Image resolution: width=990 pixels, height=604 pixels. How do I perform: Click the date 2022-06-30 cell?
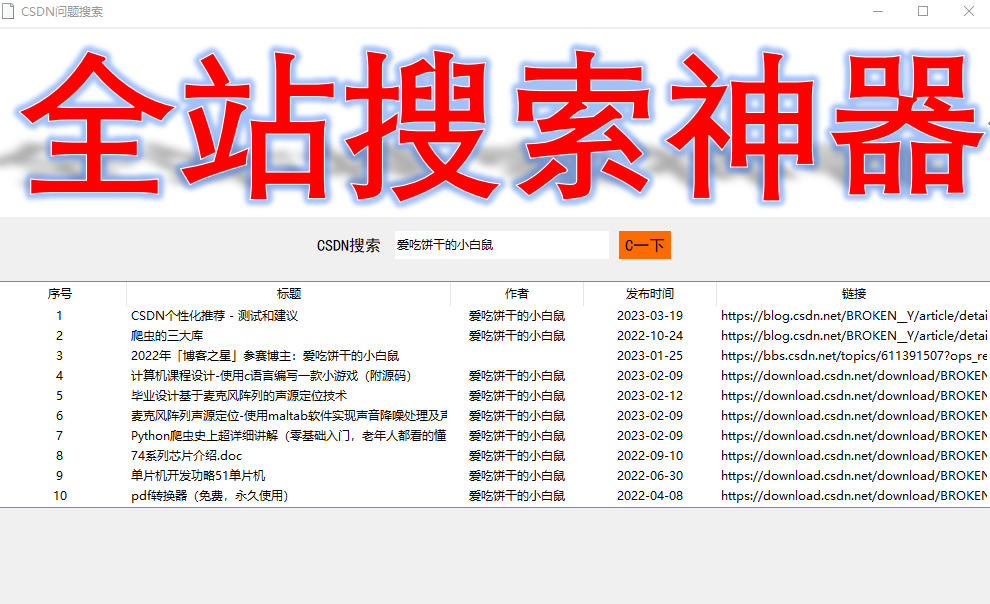tap(650, 476)
